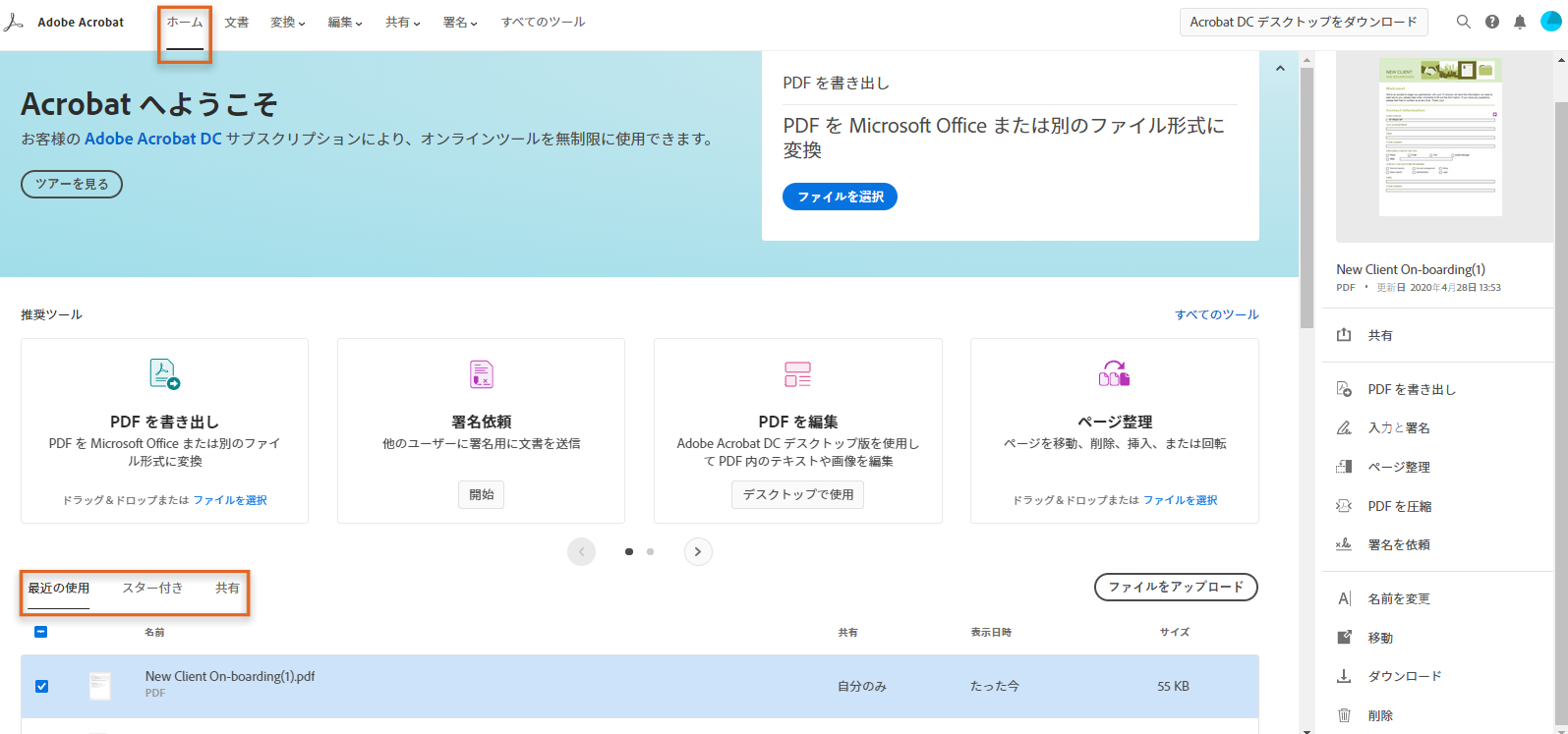The width and height of the screenshot is (1568, 734).
Task: Sort by the 名前 column header
Action: pos(154,632)
